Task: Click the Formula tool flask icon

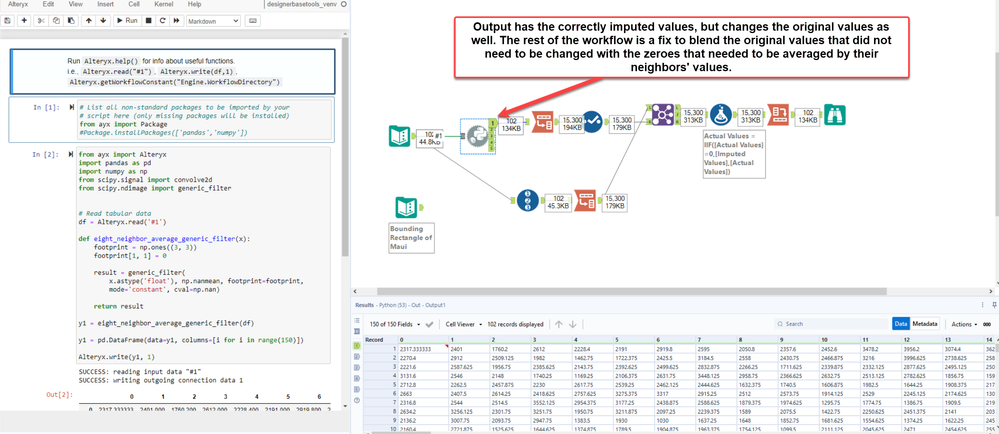Action: (722, 117)
